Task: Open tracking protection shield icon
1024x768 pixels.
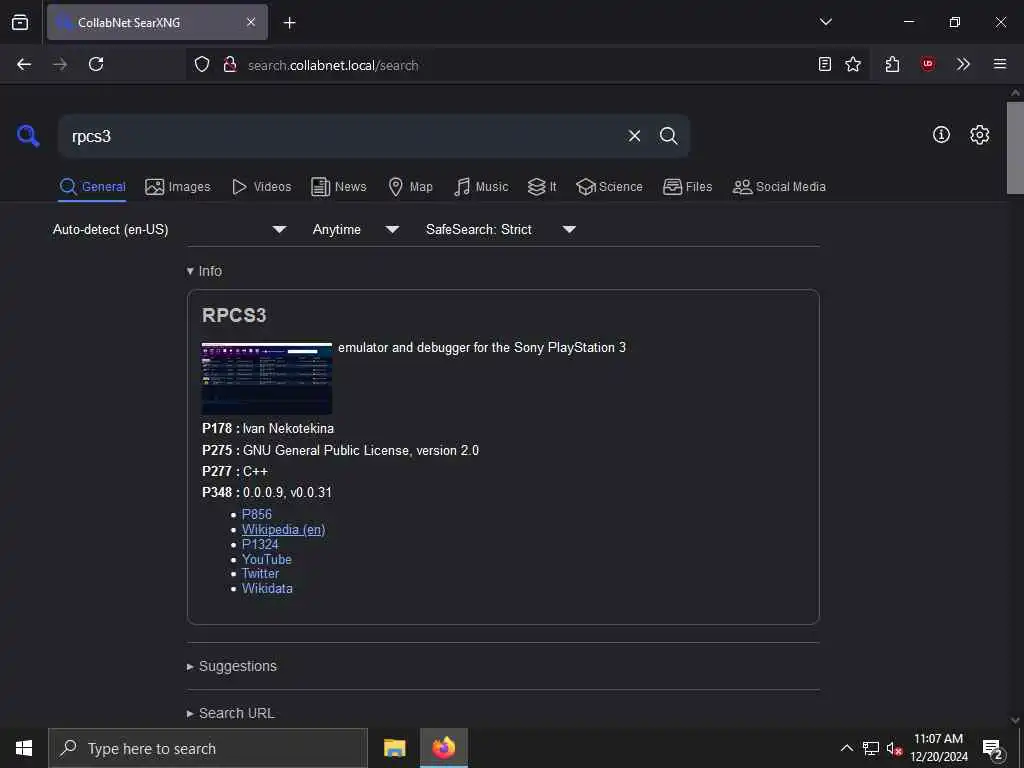Action: (202, 64)
